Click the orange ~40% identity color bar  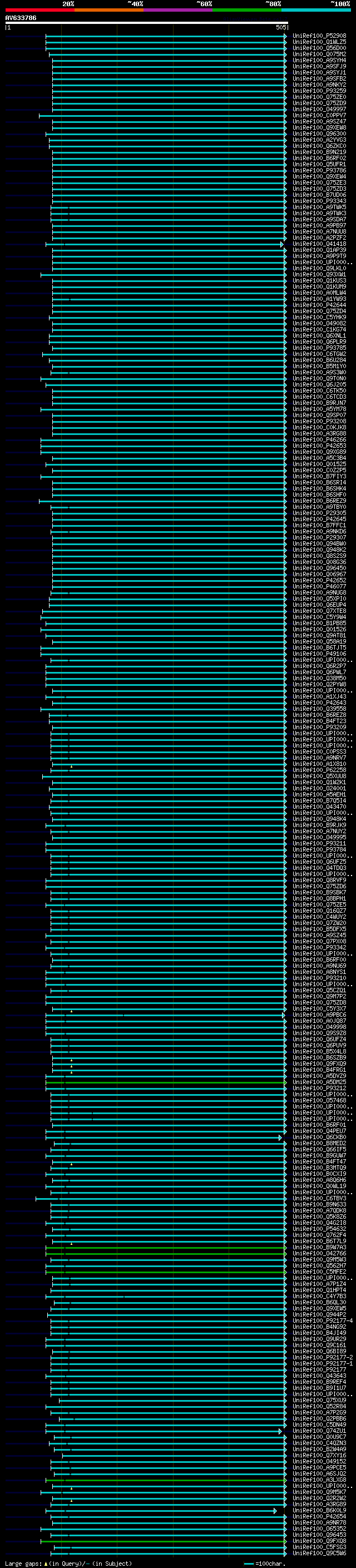click(x=109, y=10)
